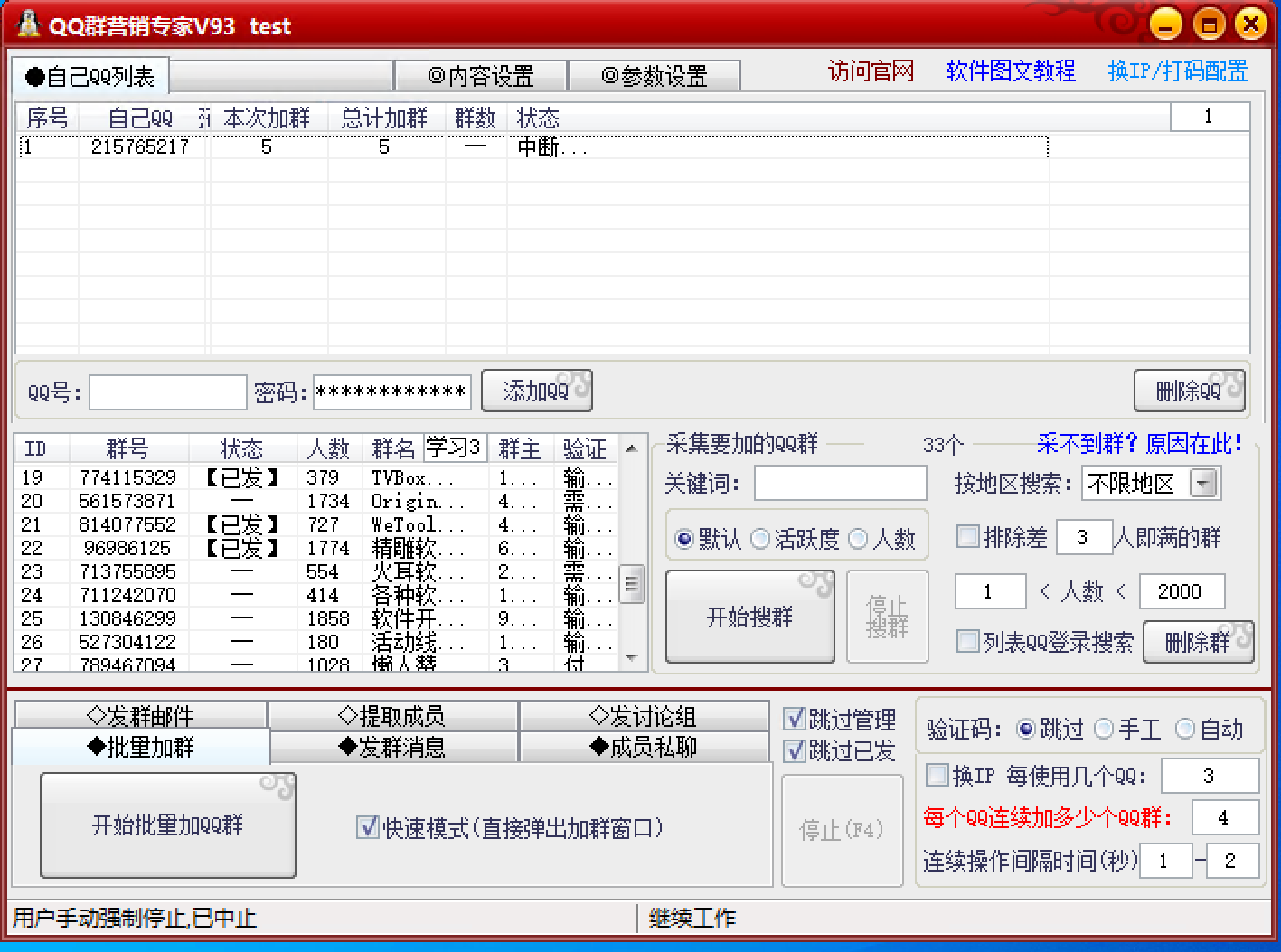Open 采不到群？原因在此! link
1281x952 pixels.
(x=1140, y=444)
